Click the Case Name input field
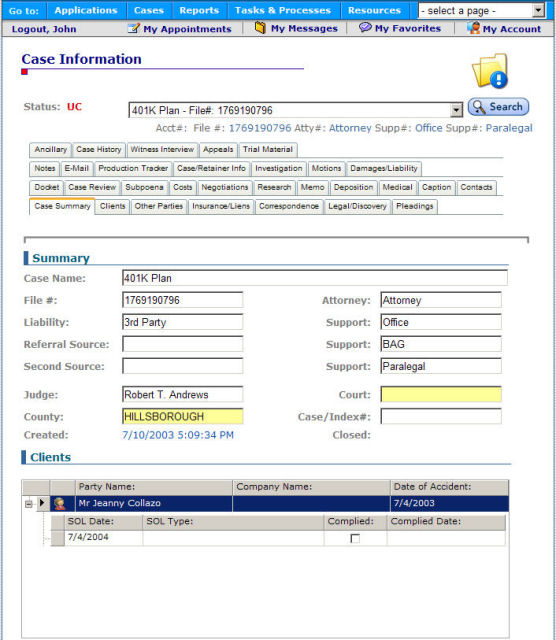The height and width of the screenshot is (640, 556). pos(315,278)
